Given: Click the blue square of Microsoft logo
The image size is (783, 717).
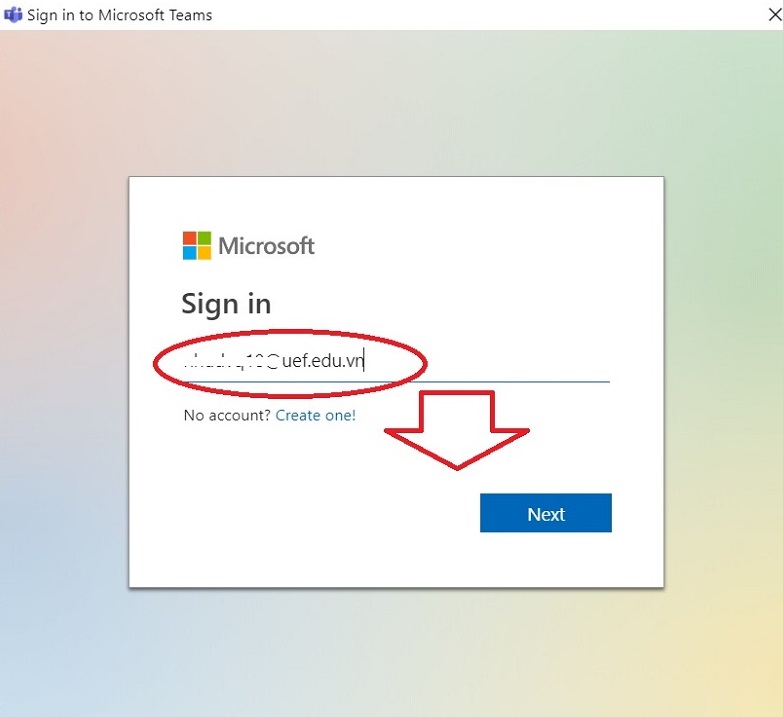Looking at the screenshot, I should 189,253.
